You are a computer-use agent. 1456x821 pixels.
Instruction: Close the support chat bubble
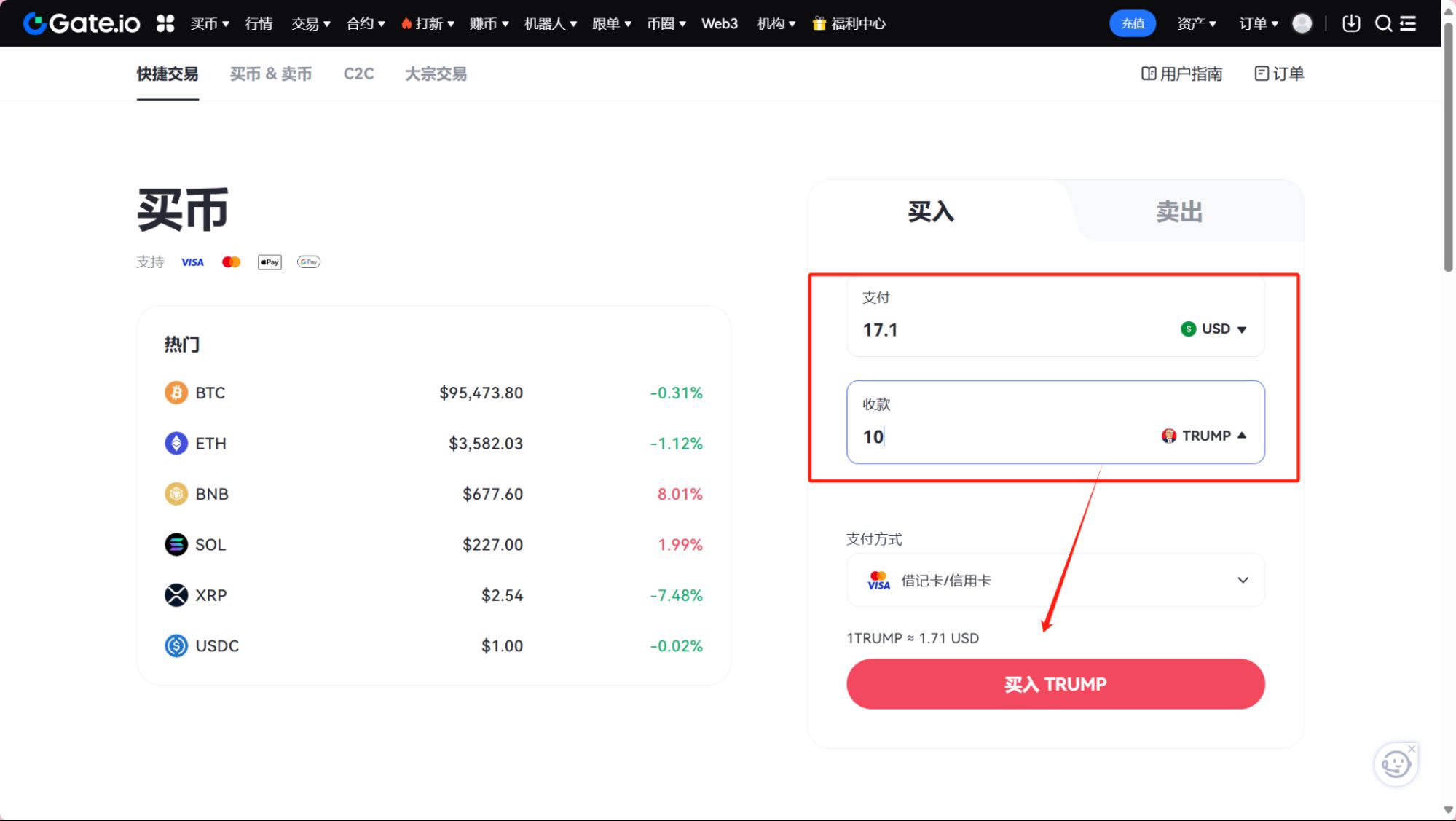(1412, 748)
